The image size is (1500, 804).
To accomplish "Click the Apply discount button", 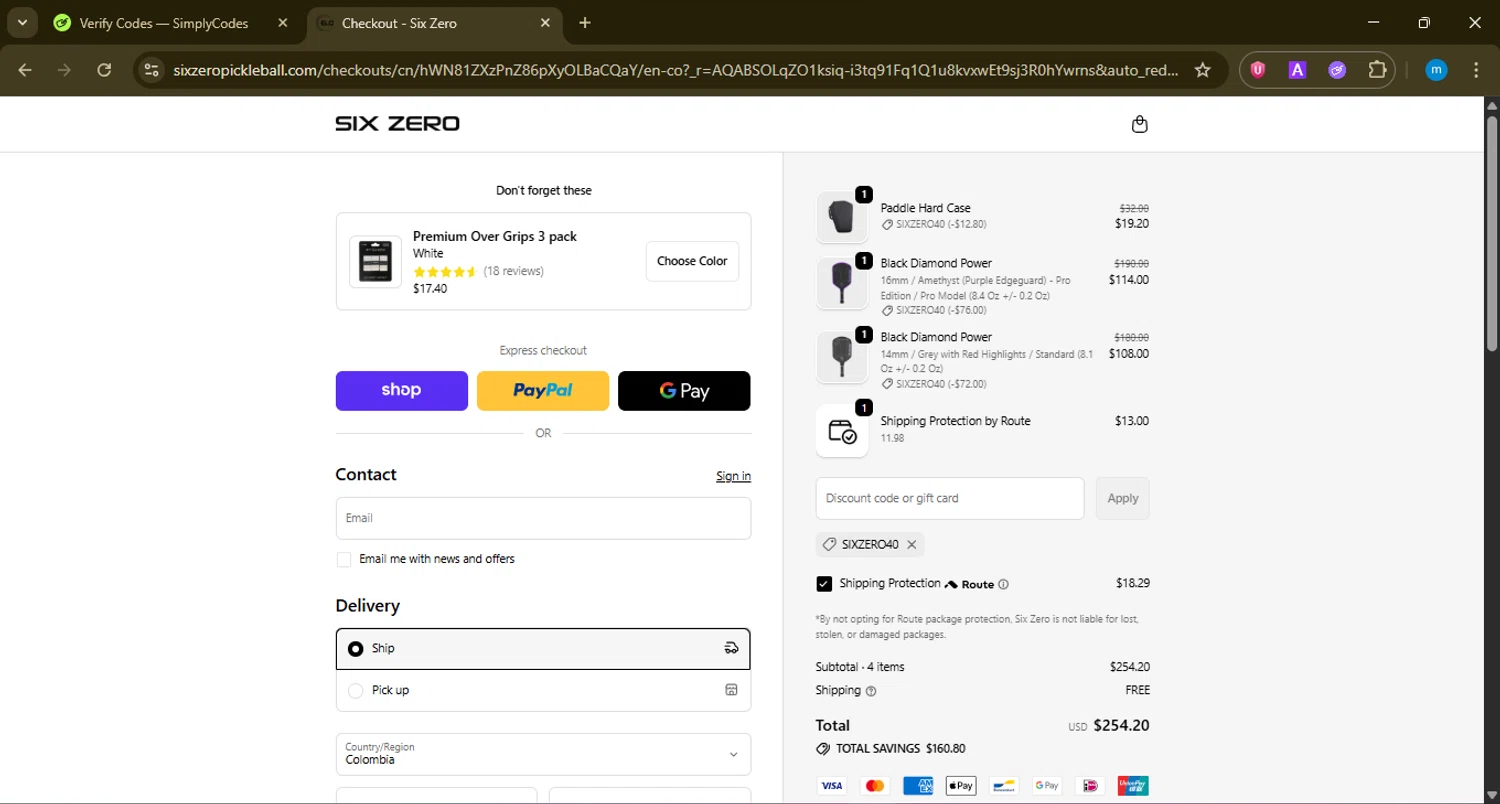I will point(1122,498).
